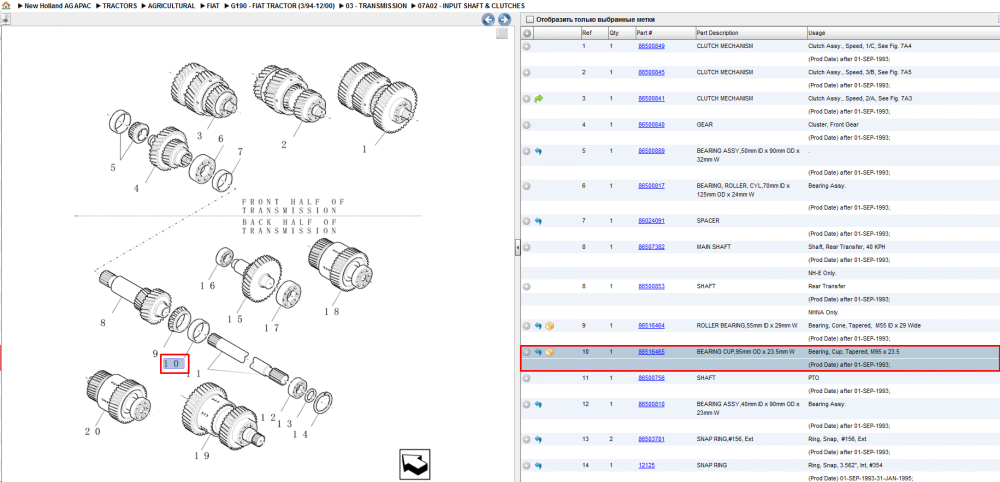Expand plus button for part 86500889
Viewport: 1000px width, 482px height.
tap(527, 151)
